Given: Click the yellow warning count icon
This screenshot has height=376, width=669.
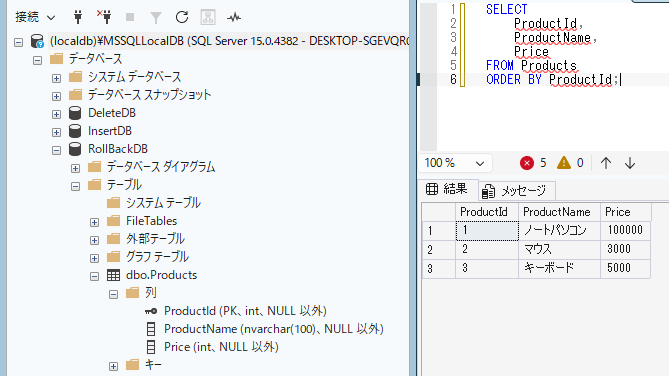Looking at the screenshot, I should [x=564, y=163].
